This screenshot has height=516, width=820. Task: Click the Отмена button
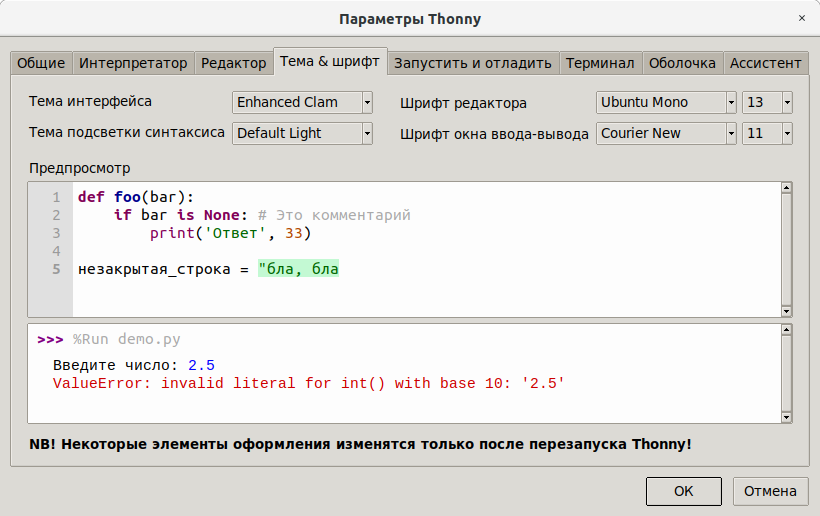(770, 491)
